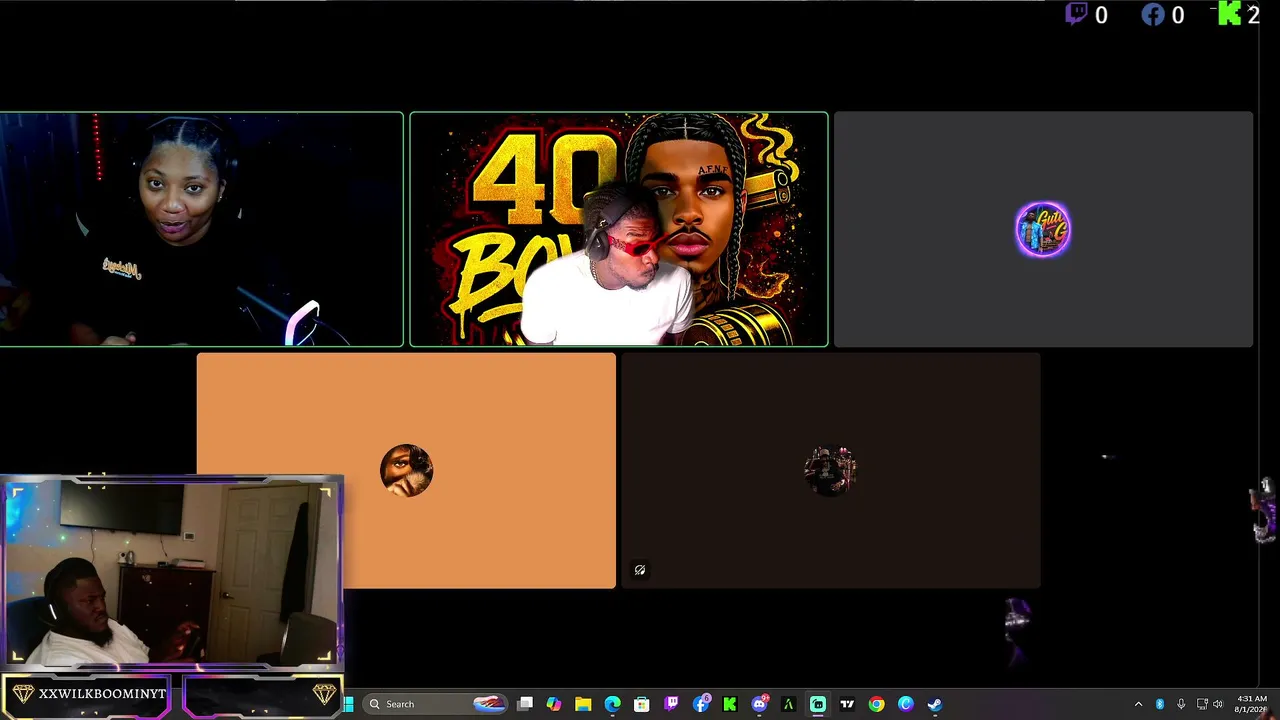Open Steam from the taskbar

point(935,704)
